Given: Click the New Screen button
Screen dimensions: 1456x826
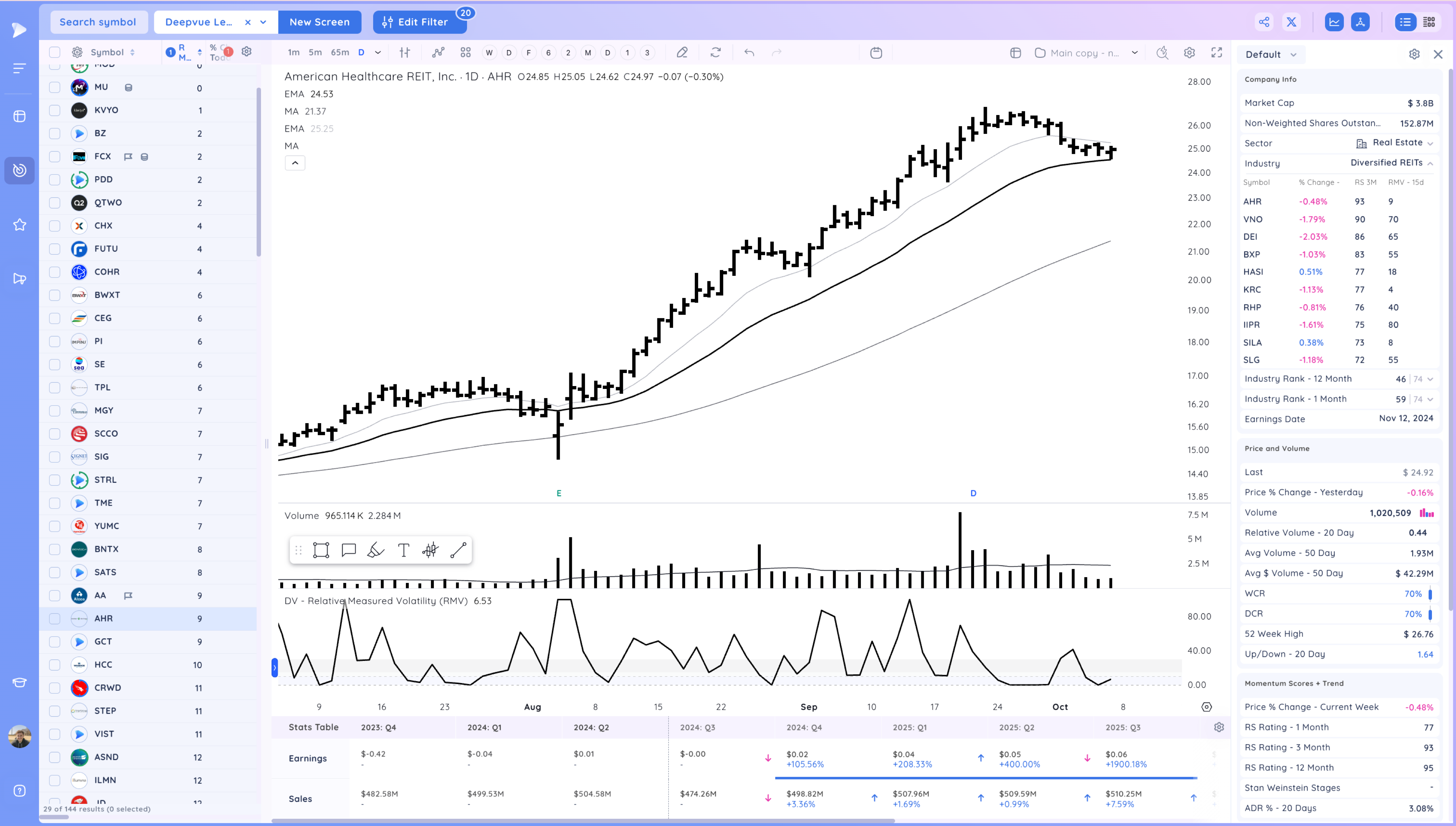Looking at the screenshot, I should (x=320, y=22).
